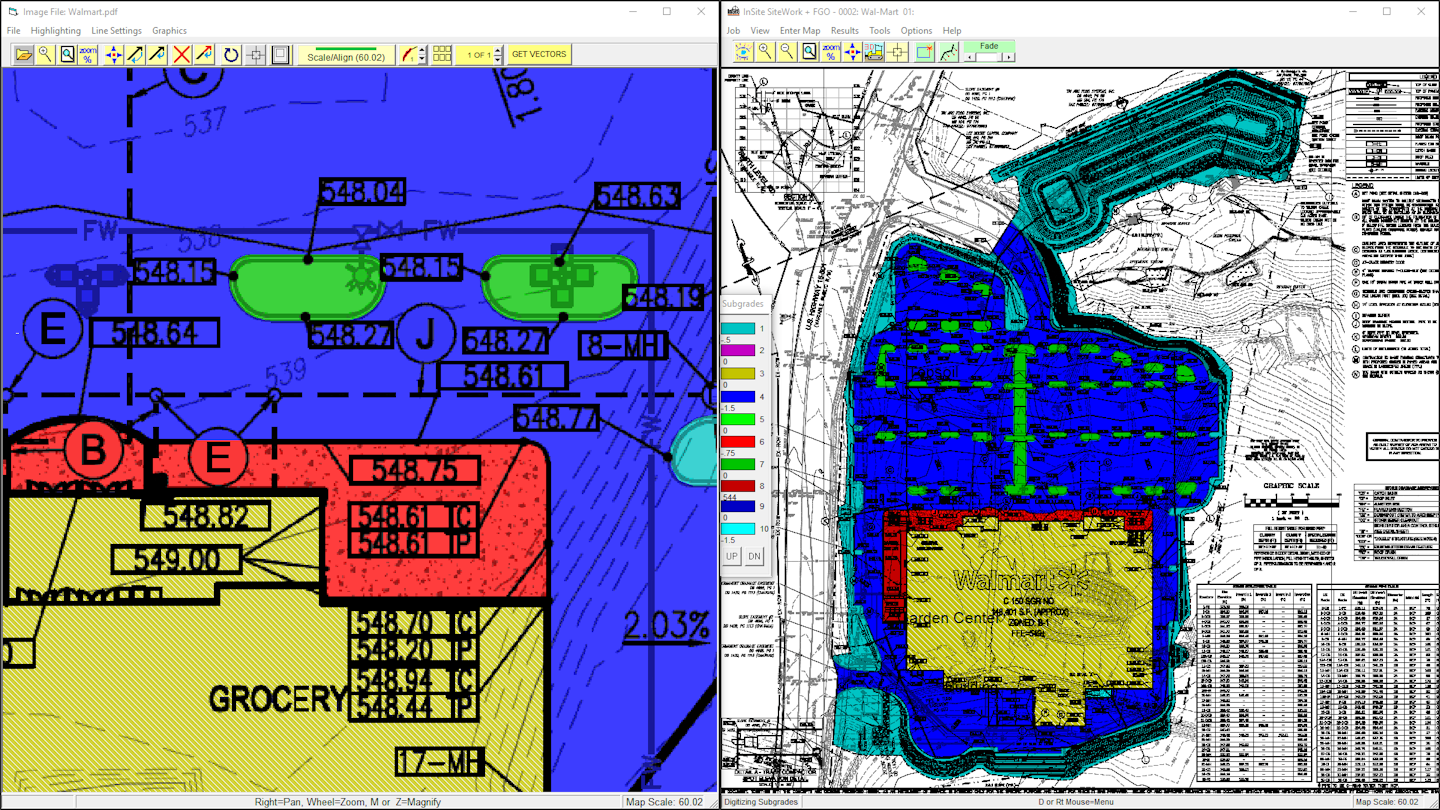Open the Tools menu
This screenshot has height=810, width=1440.
point(880,31)
